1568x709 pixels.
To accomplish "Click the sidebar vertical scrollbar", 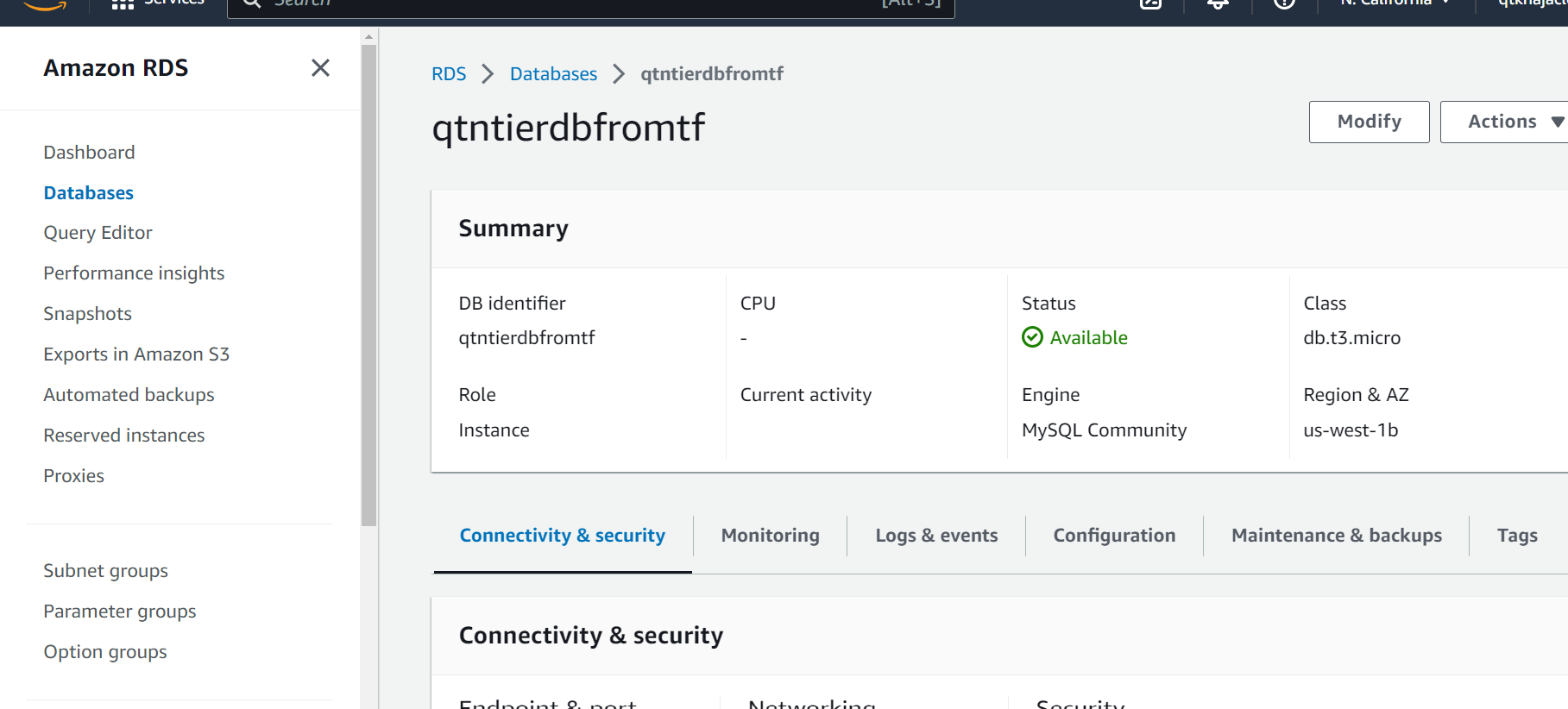I will [x=369, y=285].
